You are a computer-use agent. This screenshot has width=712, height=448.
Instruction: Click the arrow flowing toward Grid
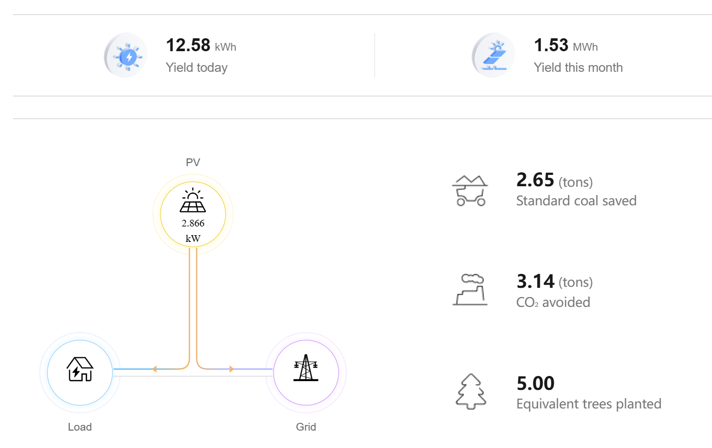point(232,369)
